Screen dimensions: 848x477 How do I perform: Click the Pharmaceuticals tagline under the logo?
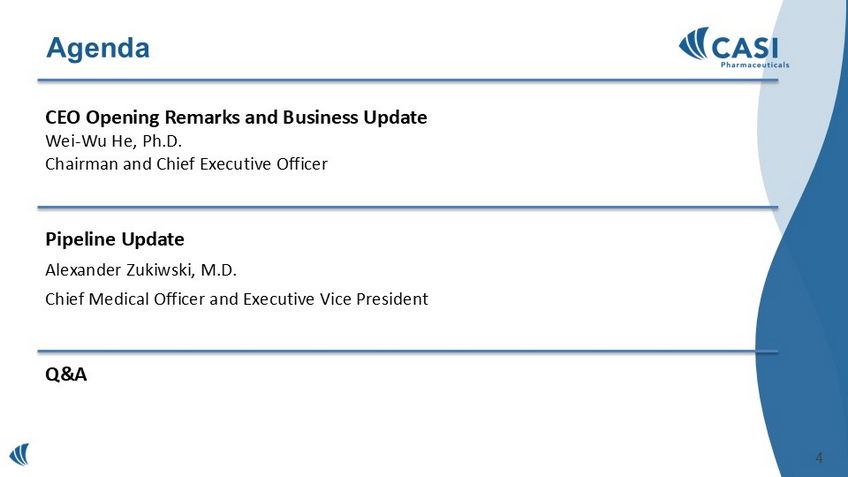point(754,65)
